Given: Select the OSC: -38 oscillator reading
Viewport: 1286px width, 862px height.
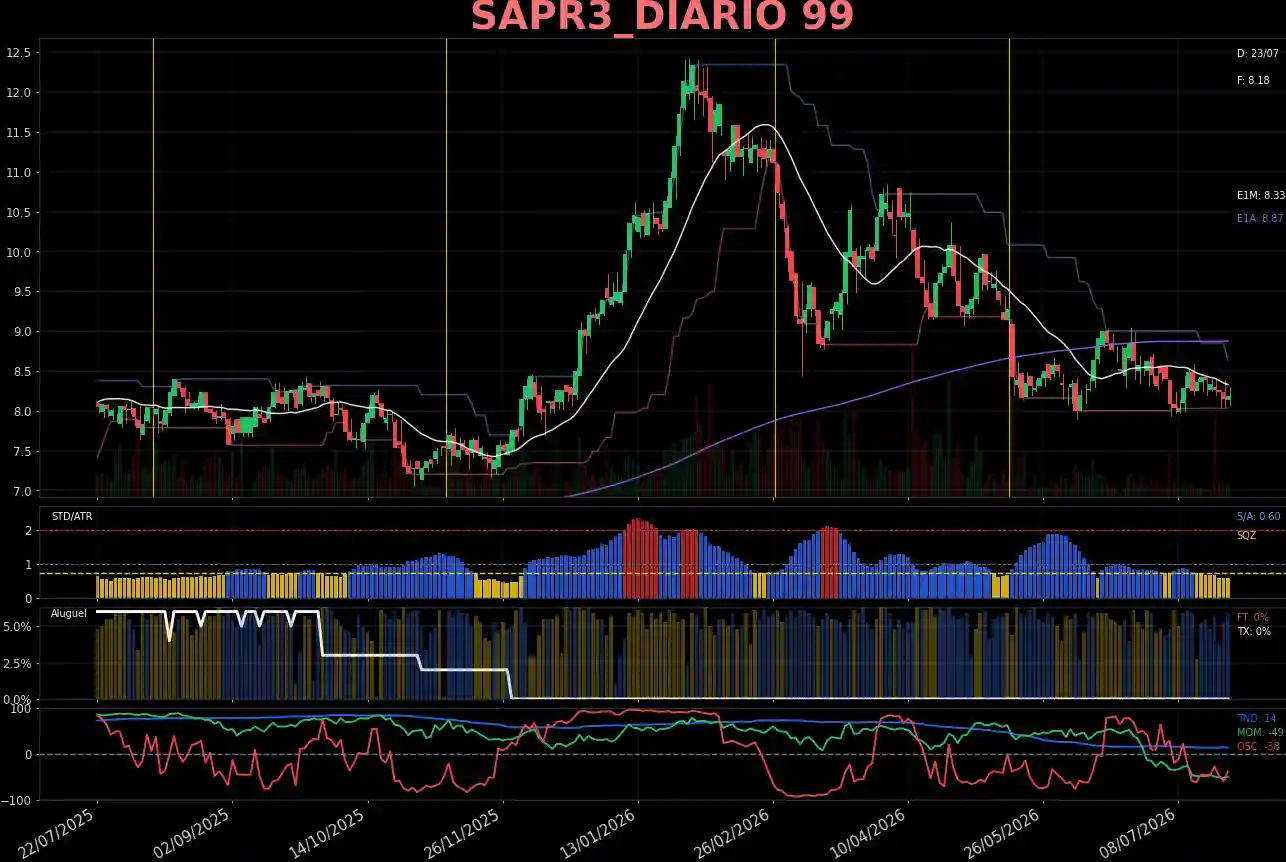Looking at the screenshot, I should (1258, 746).
